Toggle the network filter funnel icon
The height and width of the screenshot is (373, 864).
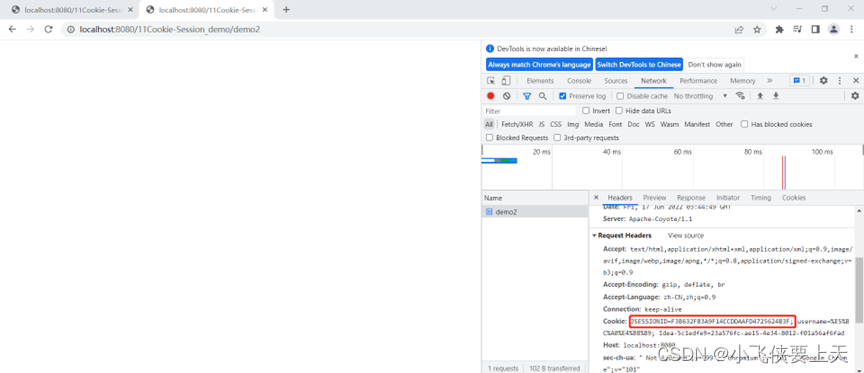pos(527,96)
